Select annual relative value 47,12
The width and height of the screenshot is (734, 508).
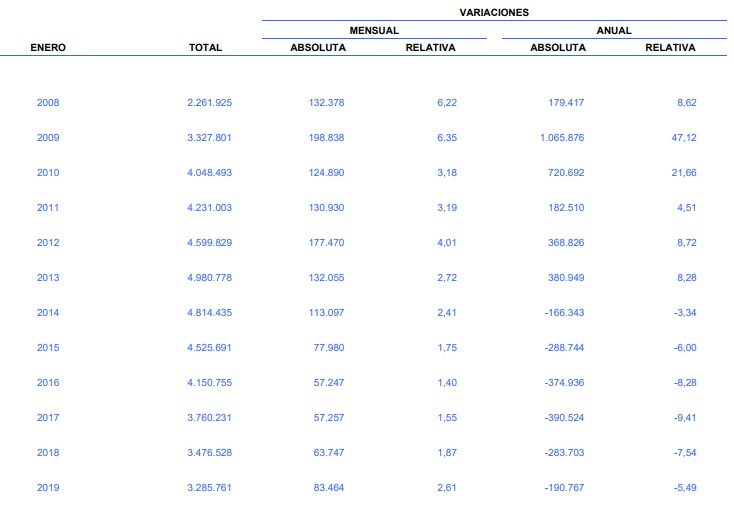coord(683,138)
